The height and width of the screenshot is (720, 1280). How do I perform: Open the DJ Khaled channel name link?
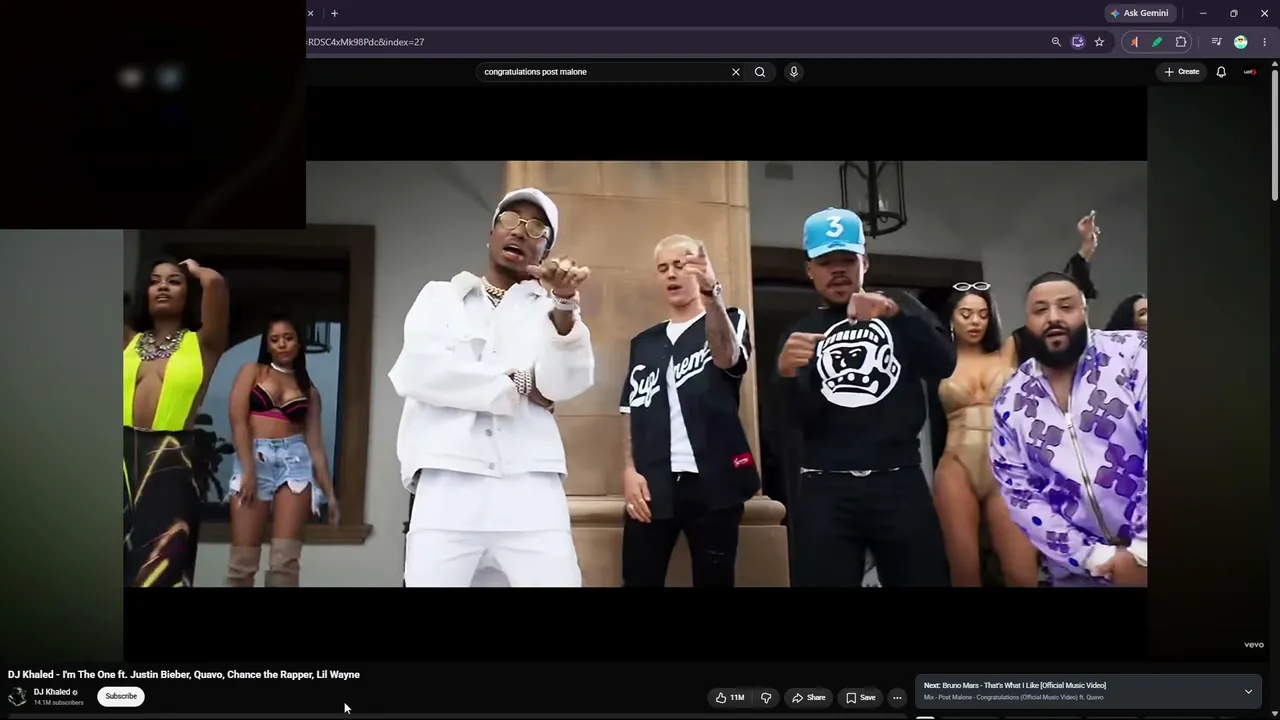pos(52,692)
